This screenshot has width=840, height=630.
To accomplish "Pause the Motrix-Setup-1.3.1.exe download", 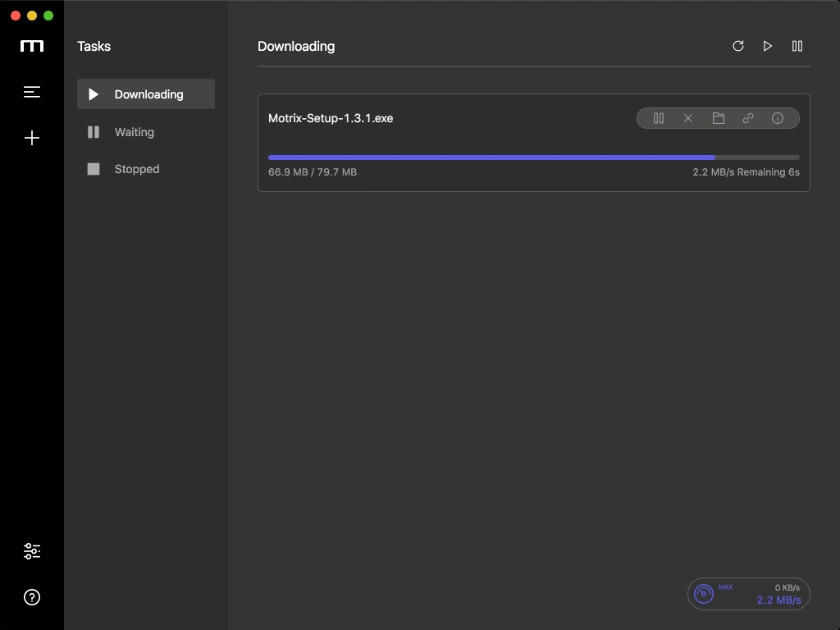I will coord(658,118).
